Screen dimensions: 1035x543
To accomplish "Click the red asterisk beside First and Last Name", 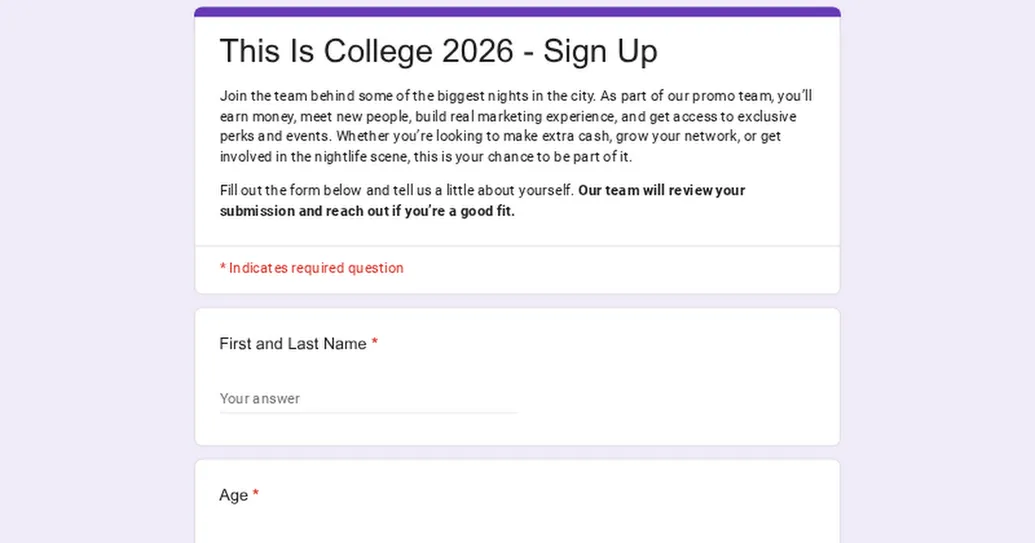I will pos(375,343).
